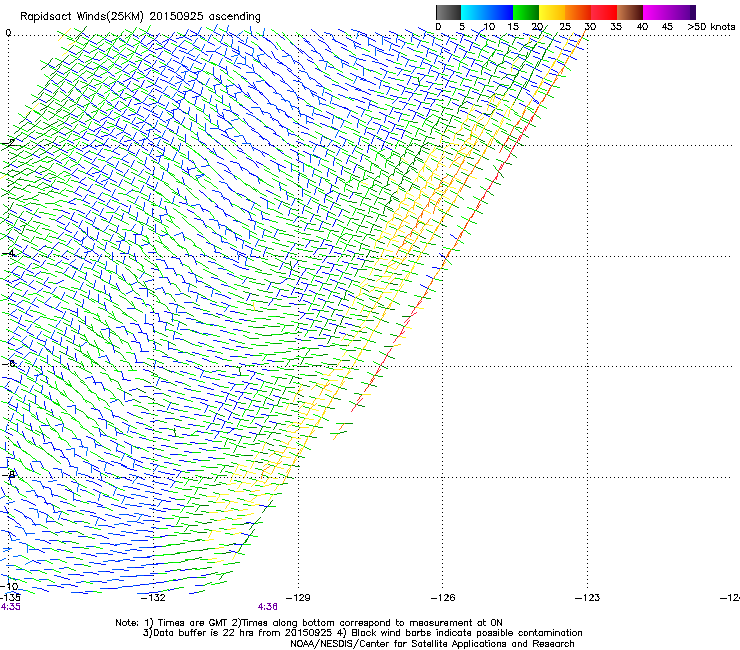Screen dimensions: 740x650
Task: Click the '0' latitude label at top-left
Action: (8, 33)
